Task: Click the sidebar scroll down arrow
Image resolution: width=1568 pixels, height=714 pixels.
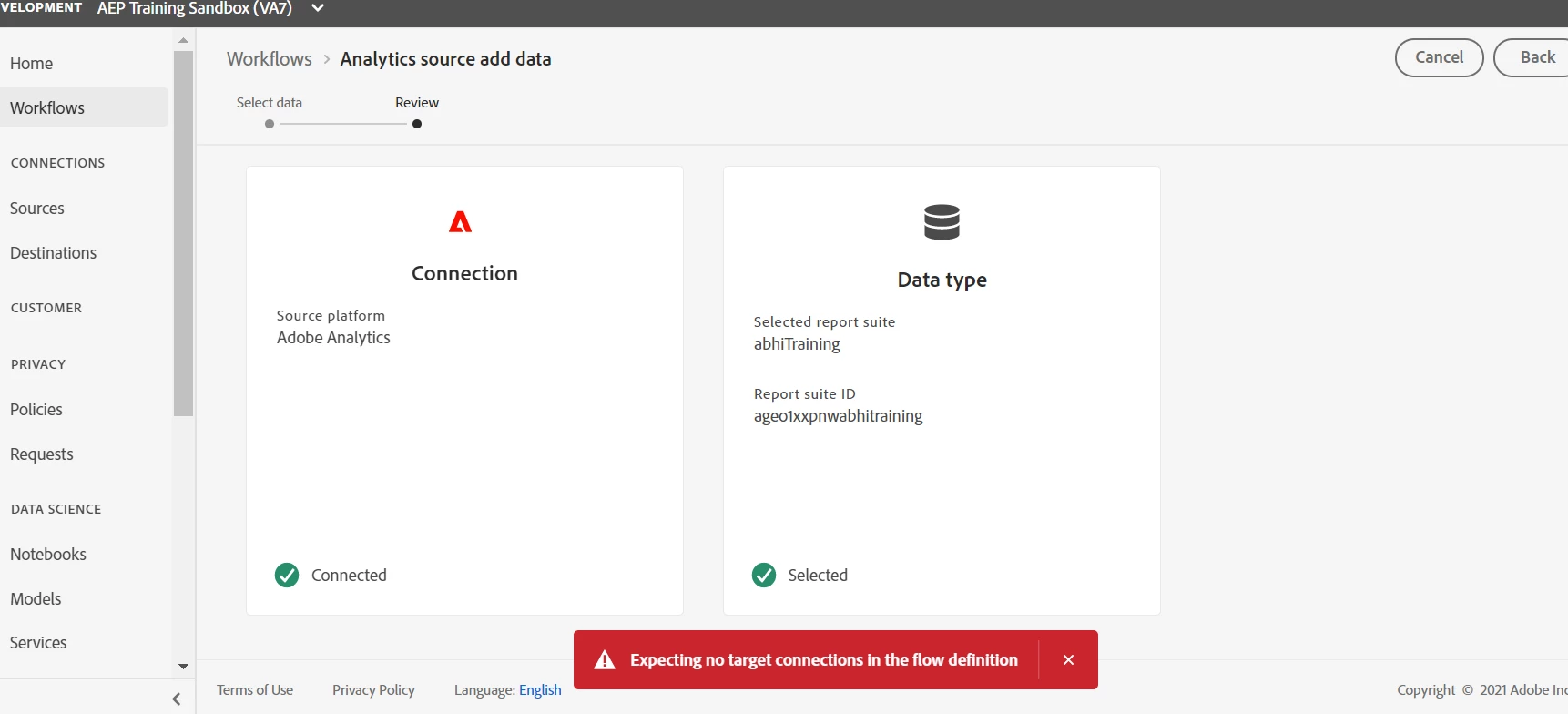Action: 183,667
